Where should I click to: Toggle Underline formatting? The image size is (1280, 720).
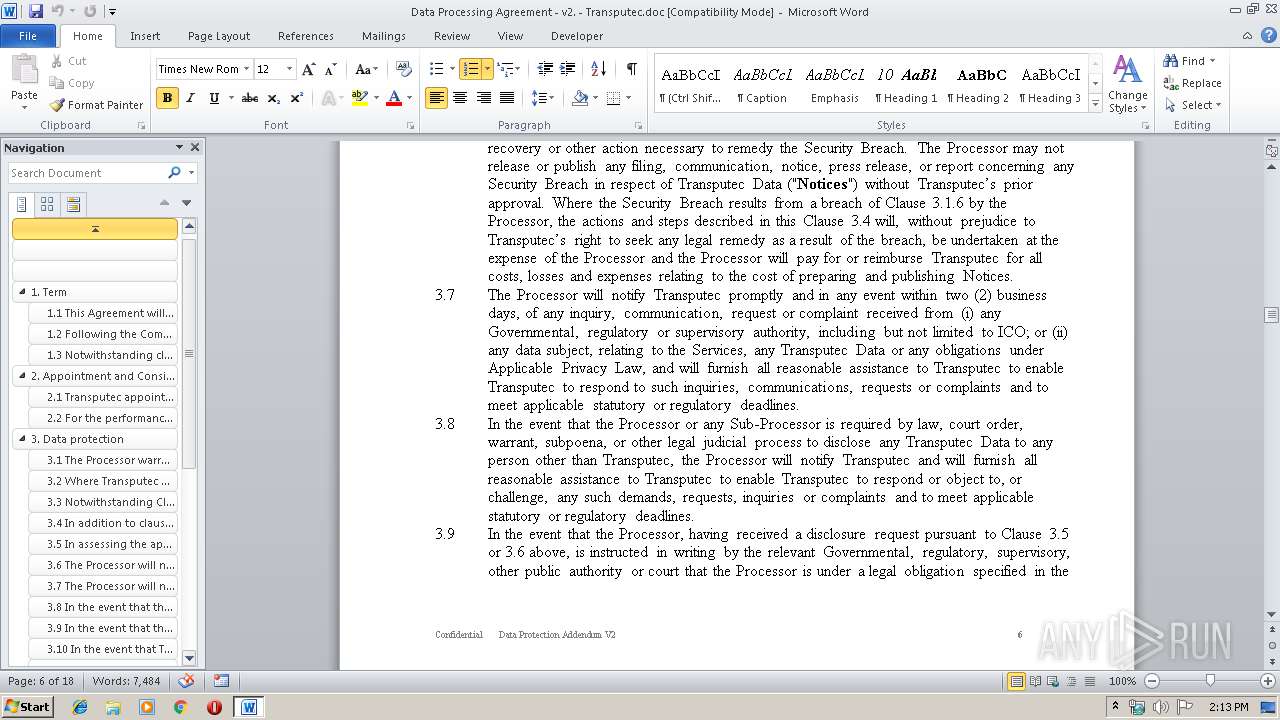pos(213,98)
